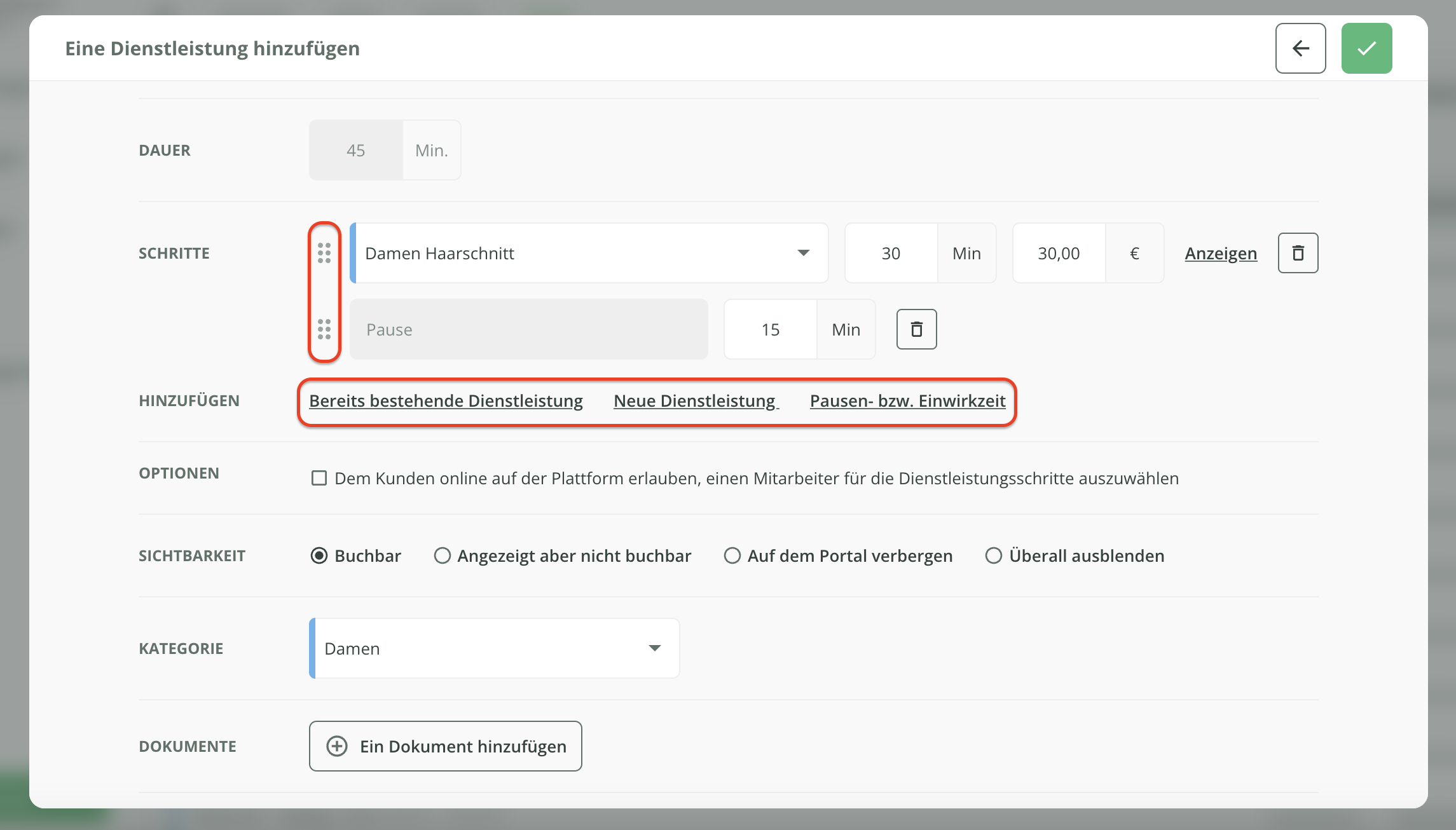Delete the Pause step with trash icon

[x=916, y=329]
